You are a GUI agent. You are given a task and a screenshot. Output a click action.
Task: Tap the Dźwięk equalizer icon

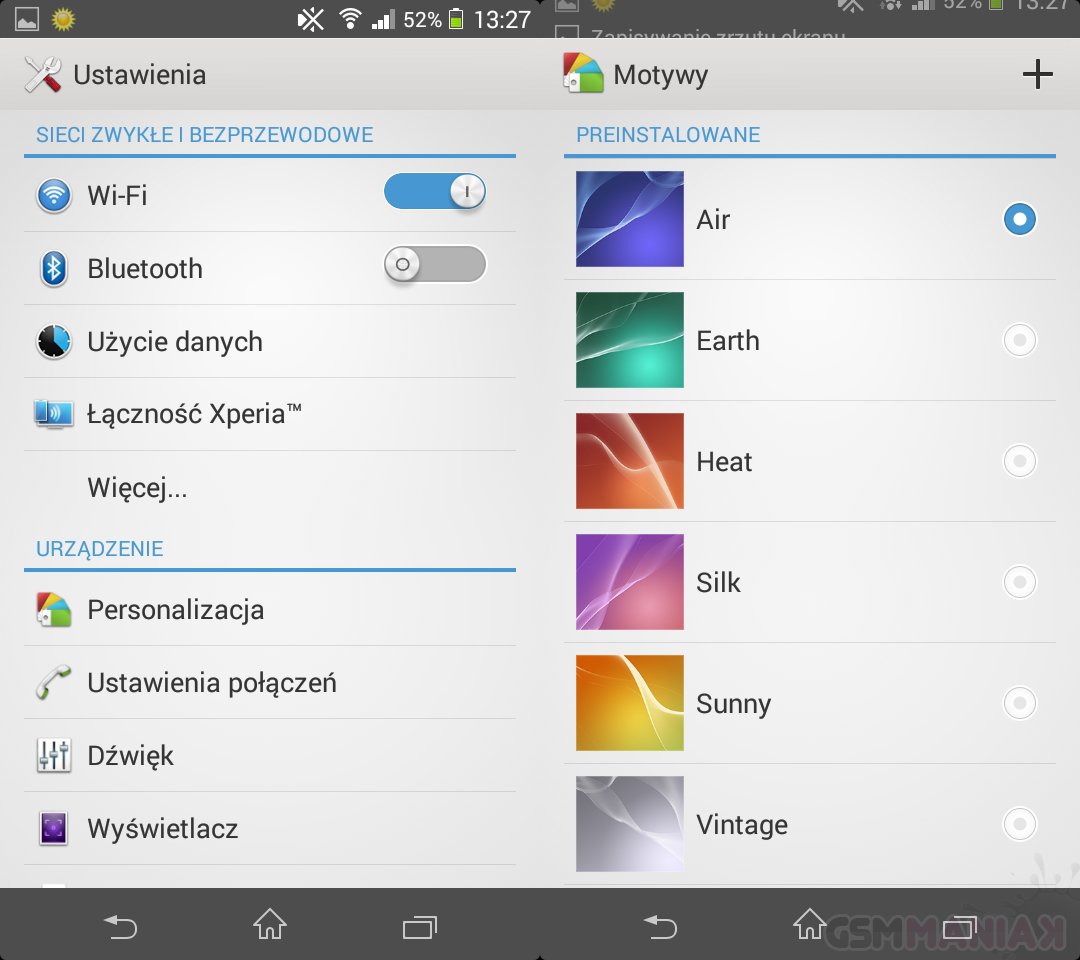[54, 756]
